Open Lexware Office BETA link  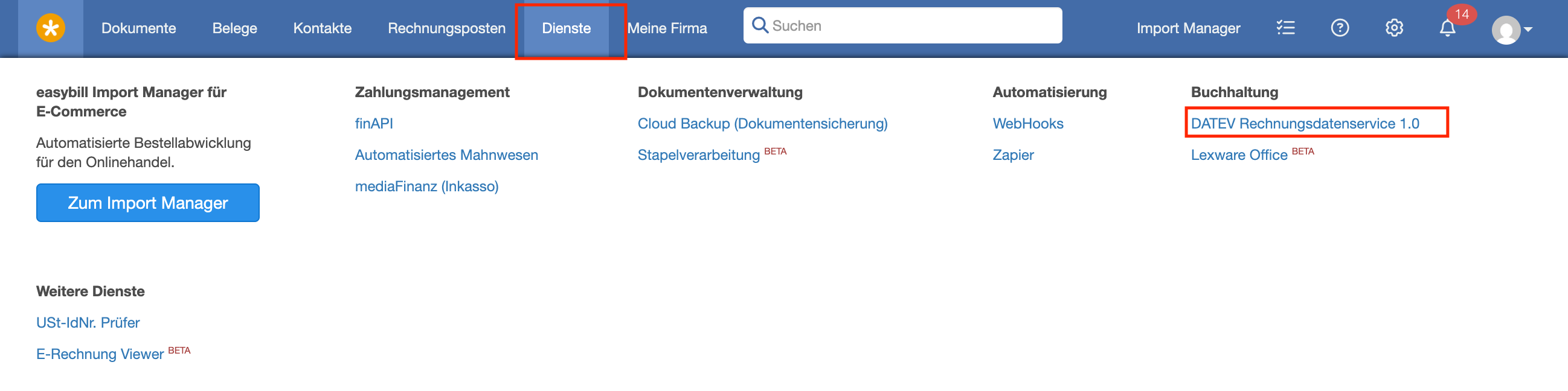[1252, 154]
